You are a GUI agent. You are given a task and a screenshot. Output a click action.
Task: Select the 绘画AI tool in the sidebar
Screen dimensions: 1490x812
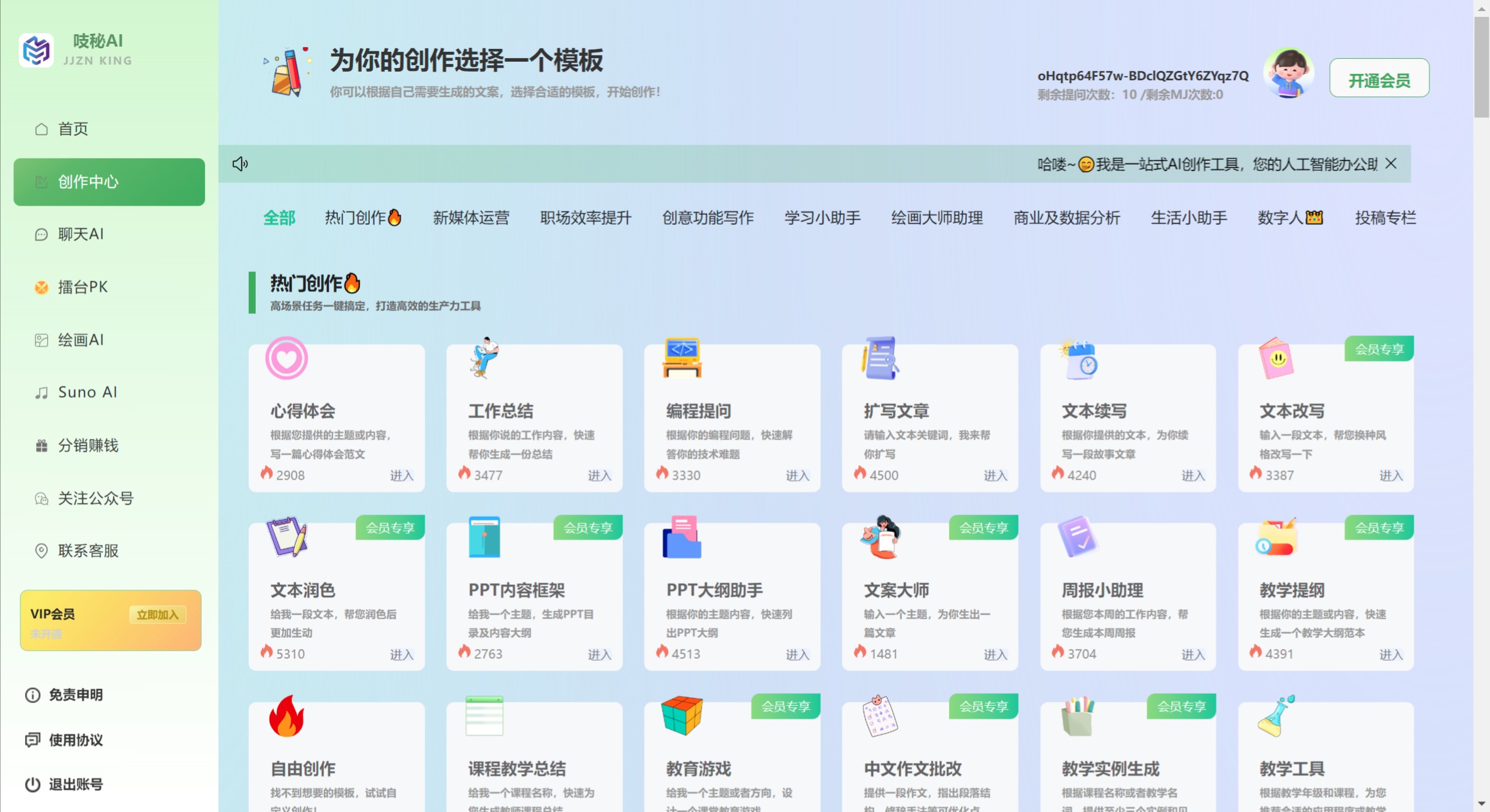tap(80, 340)
